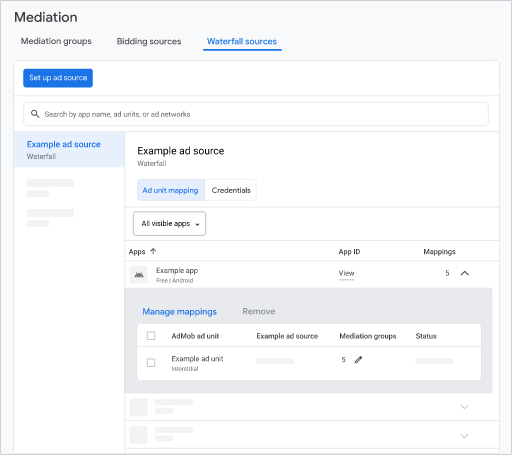Collapse the Example app row chevron

pos(465,273)
